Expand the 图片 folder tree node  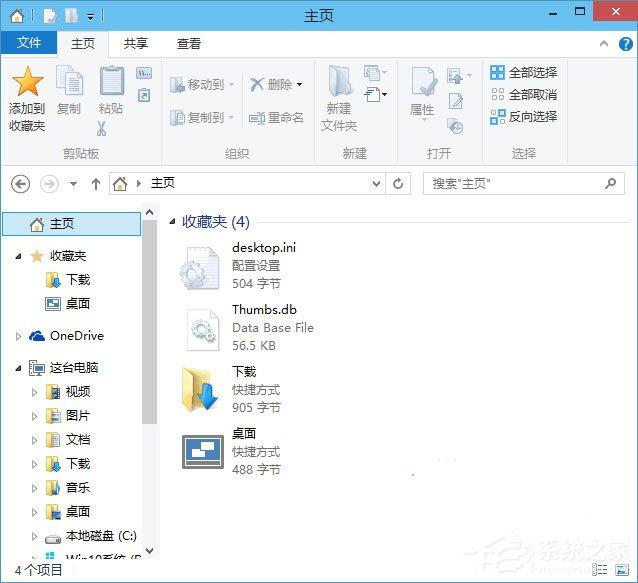35,416
